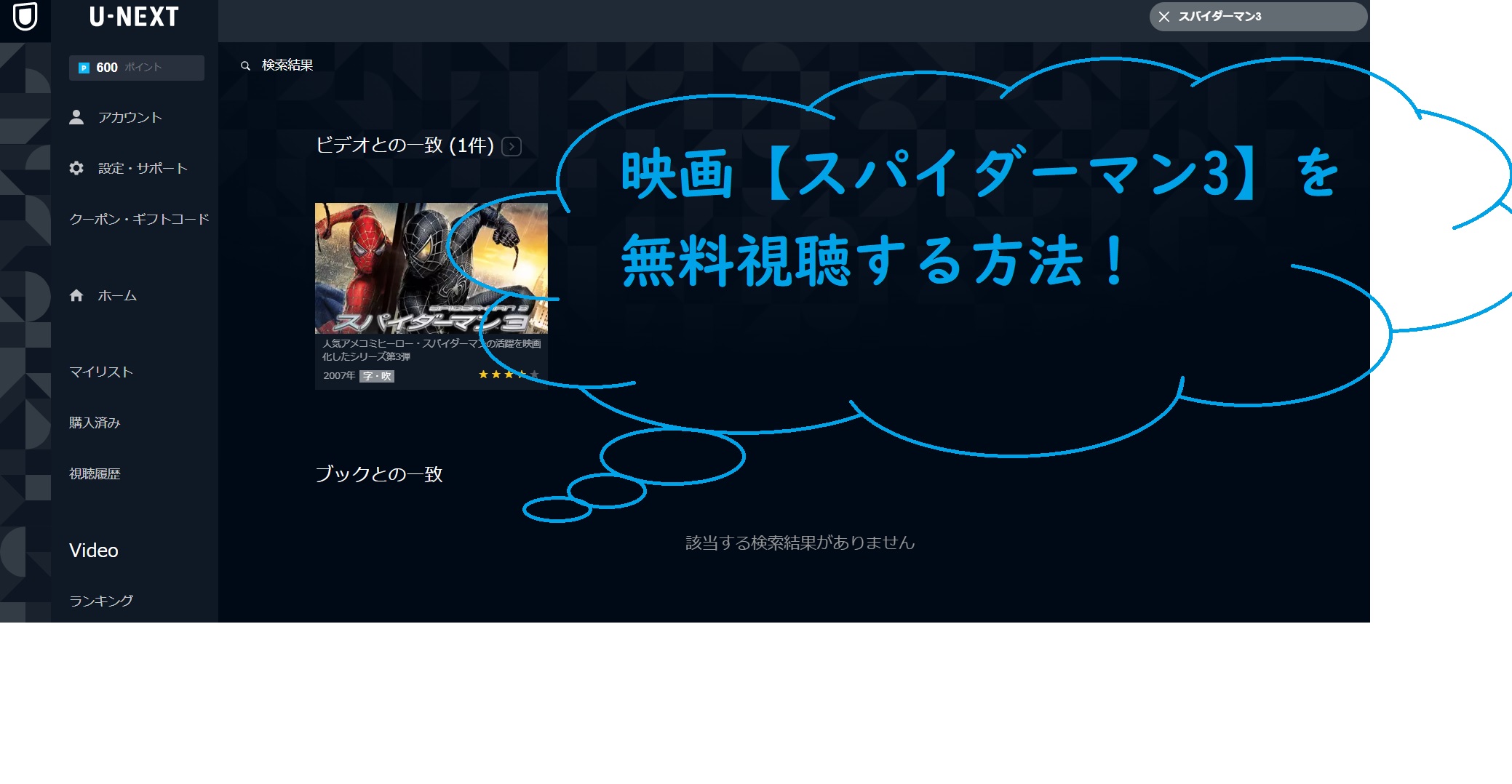This screenshot has height=784, width=1512.
Task: Clear search with the X icon
Action: click(1164, 17)
